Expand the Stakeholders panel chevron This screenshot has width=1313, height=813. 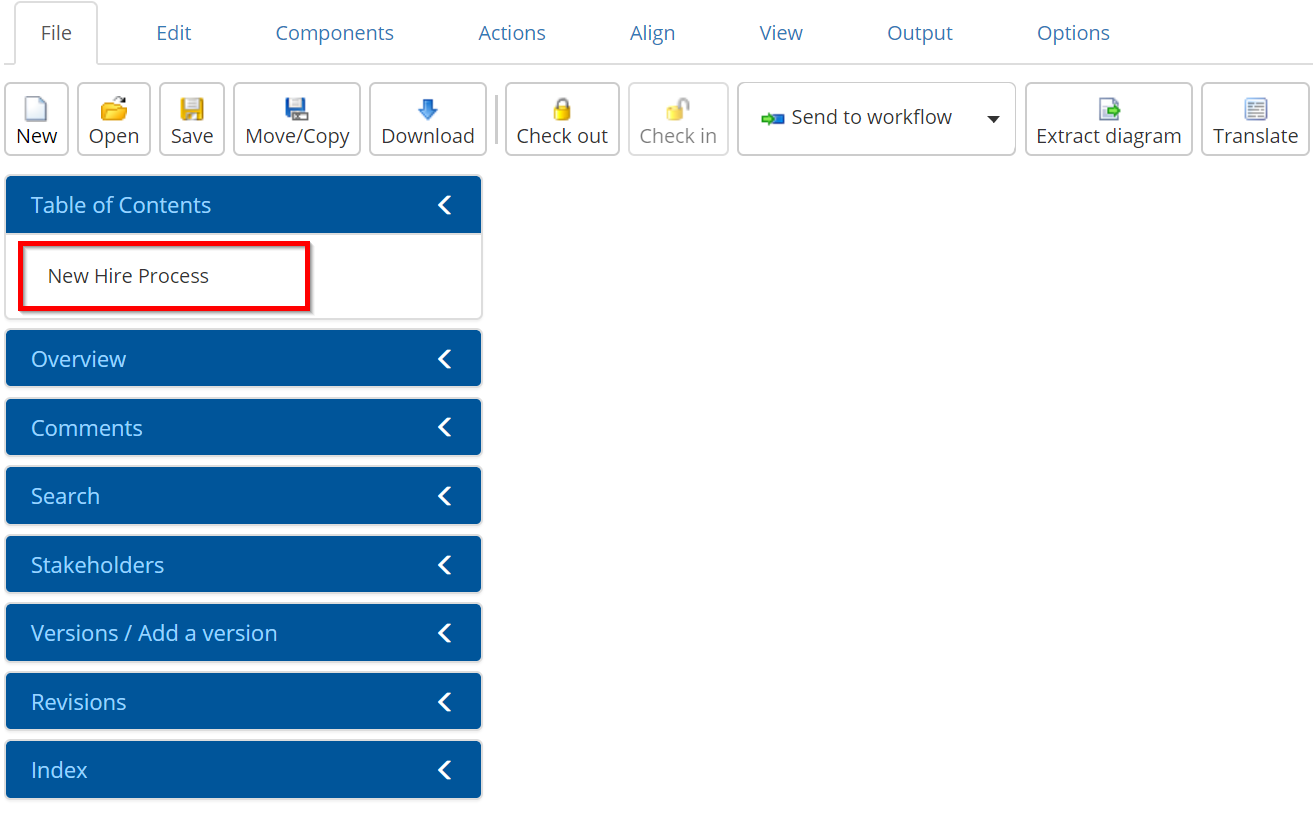tap(445, 565)
